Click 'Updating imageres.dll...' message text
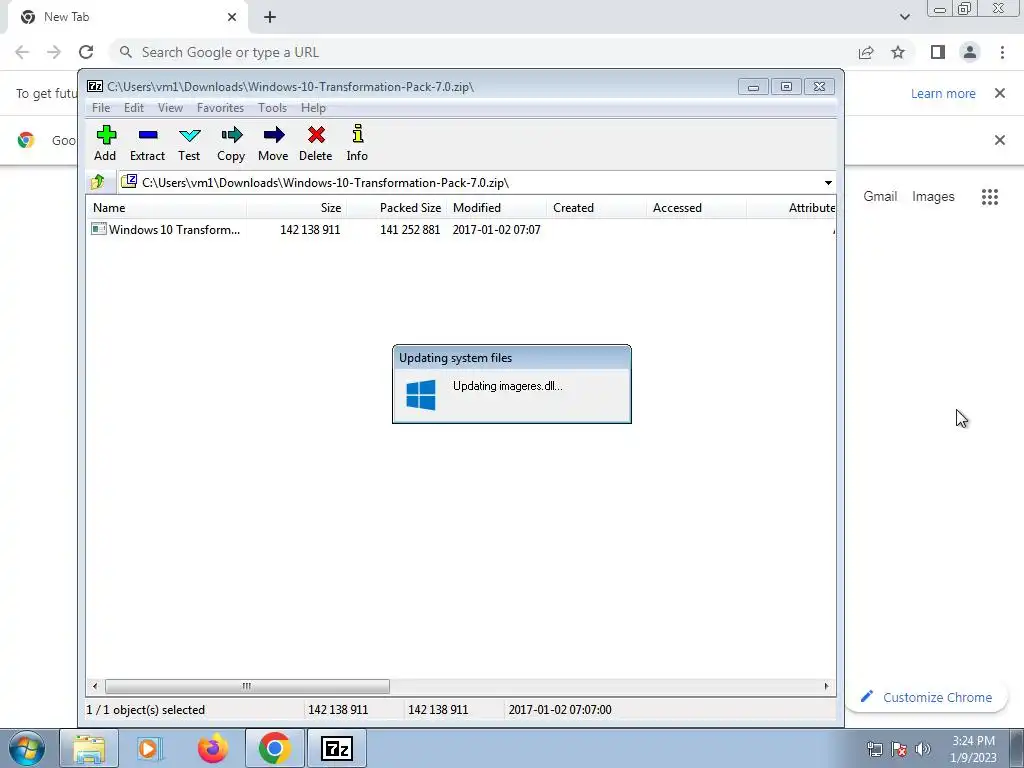This screenshot has height=768, width=1024. [x=507, y=386]
